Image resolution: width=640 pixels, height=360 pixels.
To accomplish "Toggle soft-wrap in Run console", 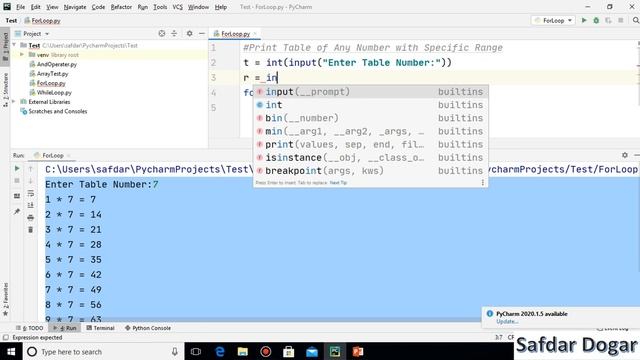I will coord(30,193).
